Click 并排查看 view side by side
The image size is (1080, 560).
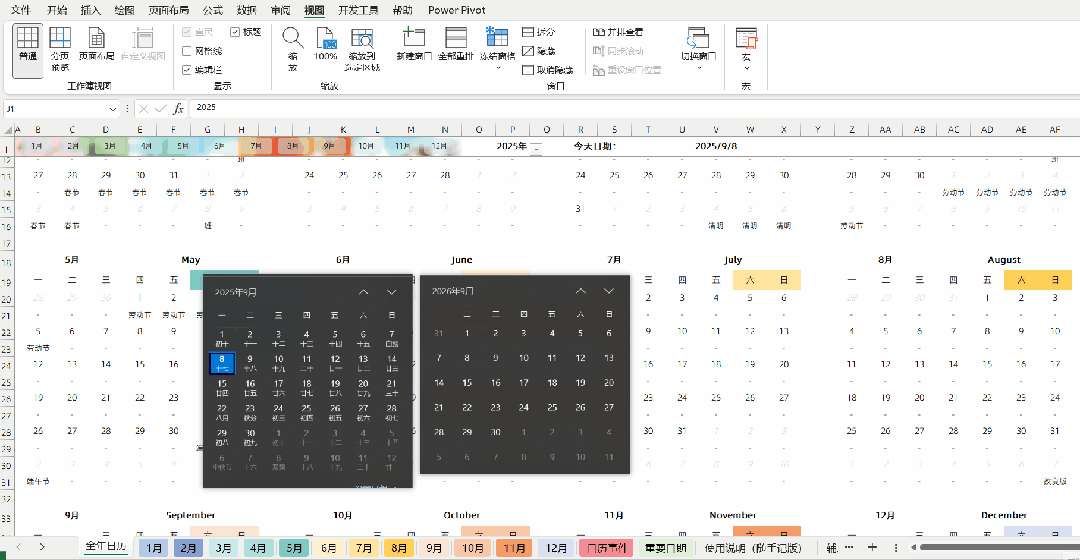[x=618, y=32]
